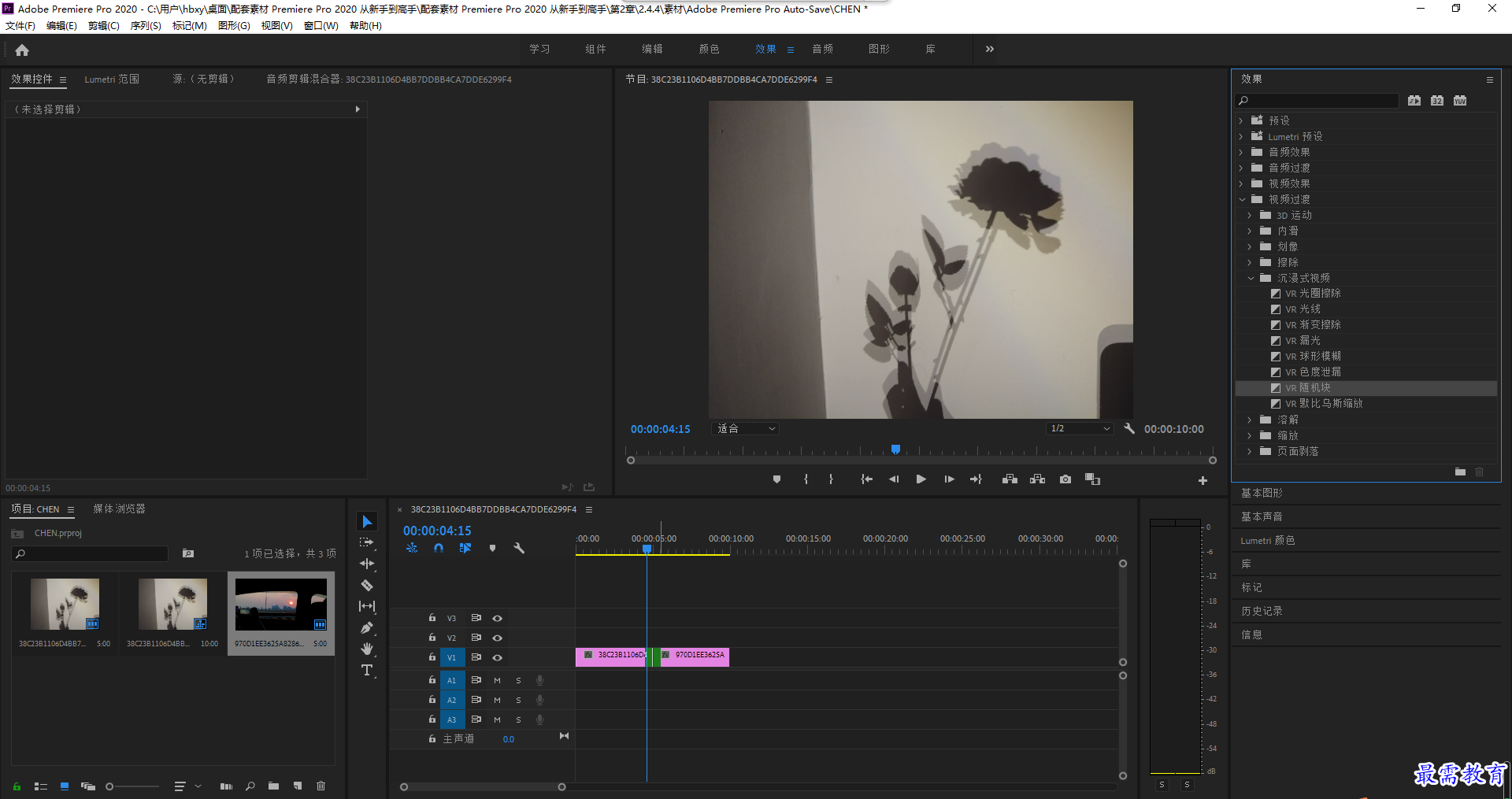
Task: Switch to the 颜色 workspace tab
Action: click(x=709, y=49)
